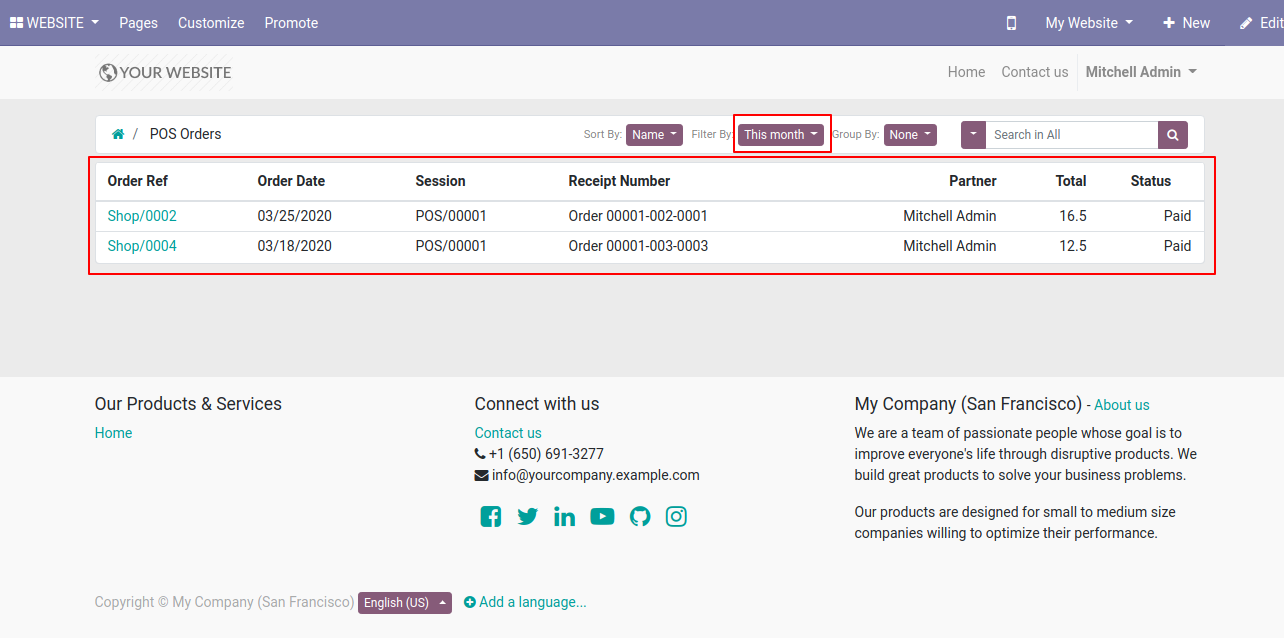Open the Group By None dropdown

(910, 135)
